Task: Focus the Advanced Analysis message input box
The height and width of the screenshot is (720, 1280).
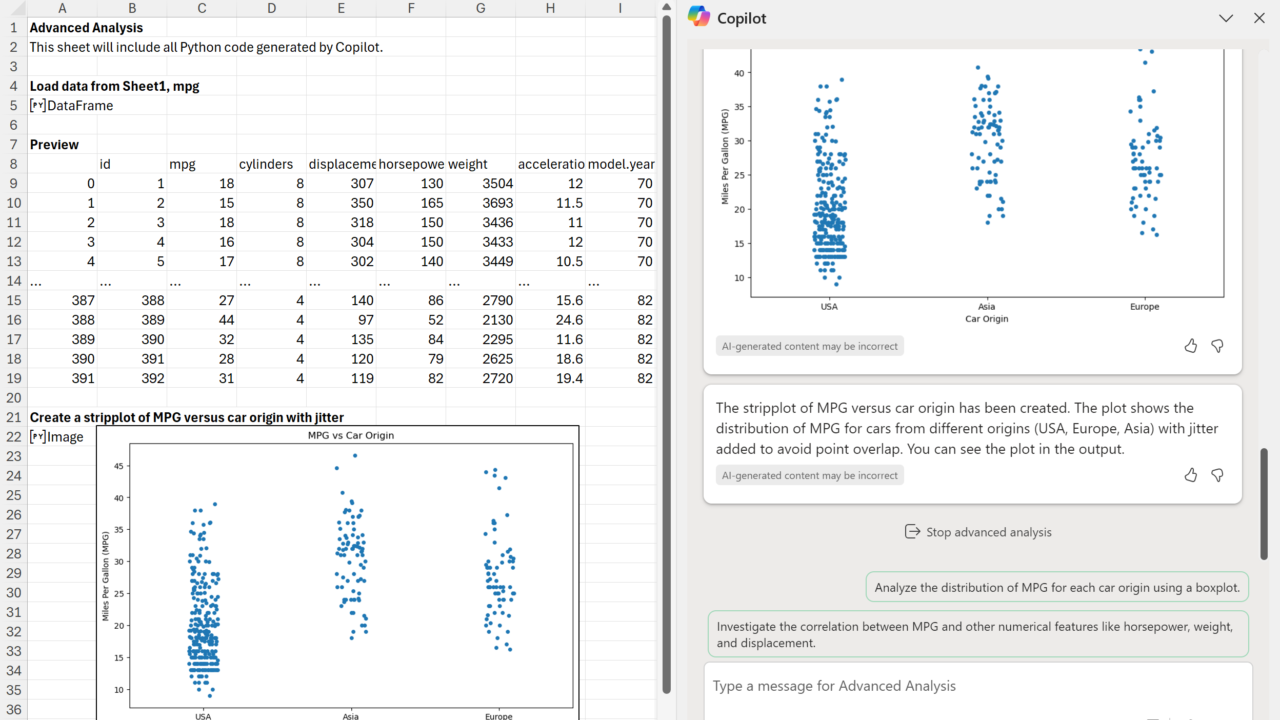Action: (x=977, y=686)
